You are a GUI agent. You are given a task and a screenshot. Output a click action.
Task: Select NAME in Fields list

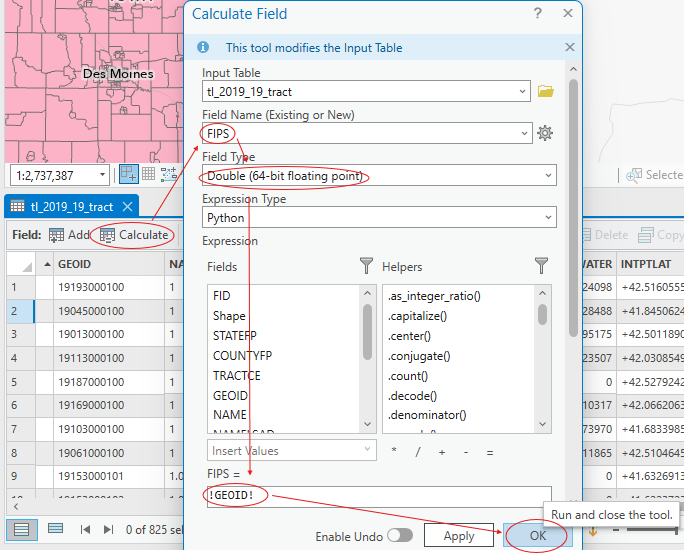[x=230, y=415]
